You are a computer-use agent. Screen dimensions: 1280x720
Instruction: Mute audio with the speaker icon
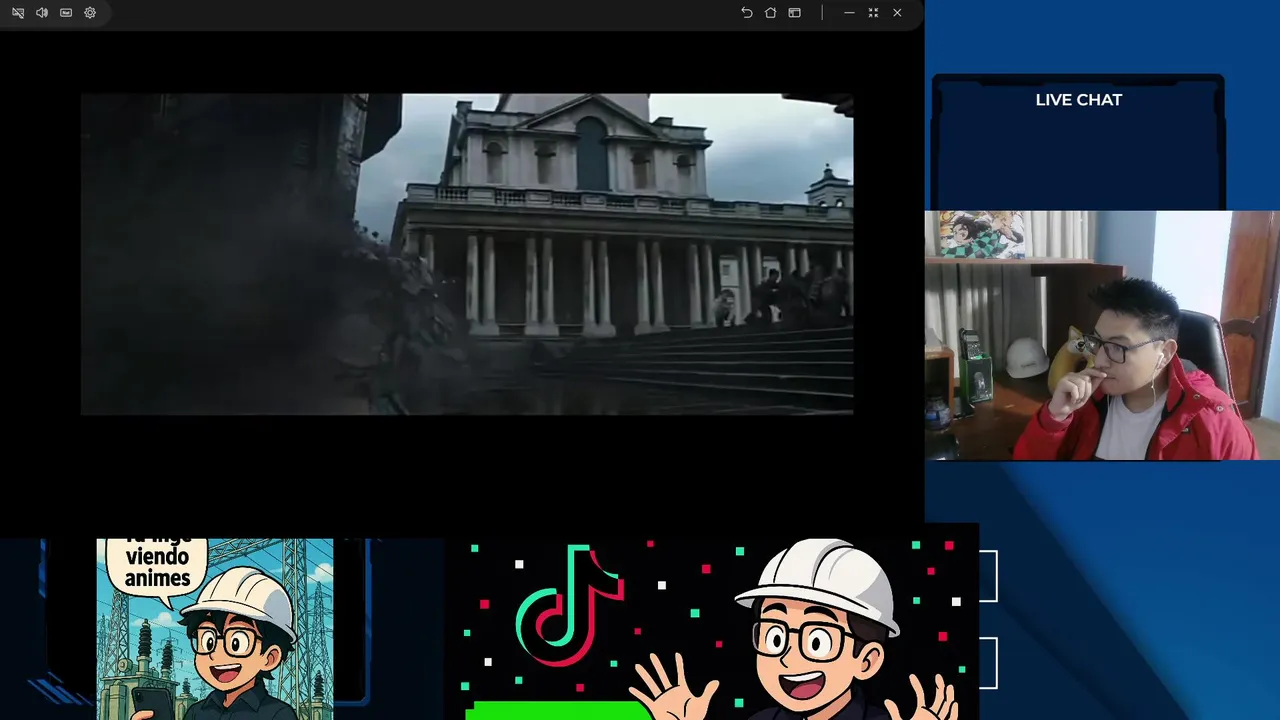(42, 13)
